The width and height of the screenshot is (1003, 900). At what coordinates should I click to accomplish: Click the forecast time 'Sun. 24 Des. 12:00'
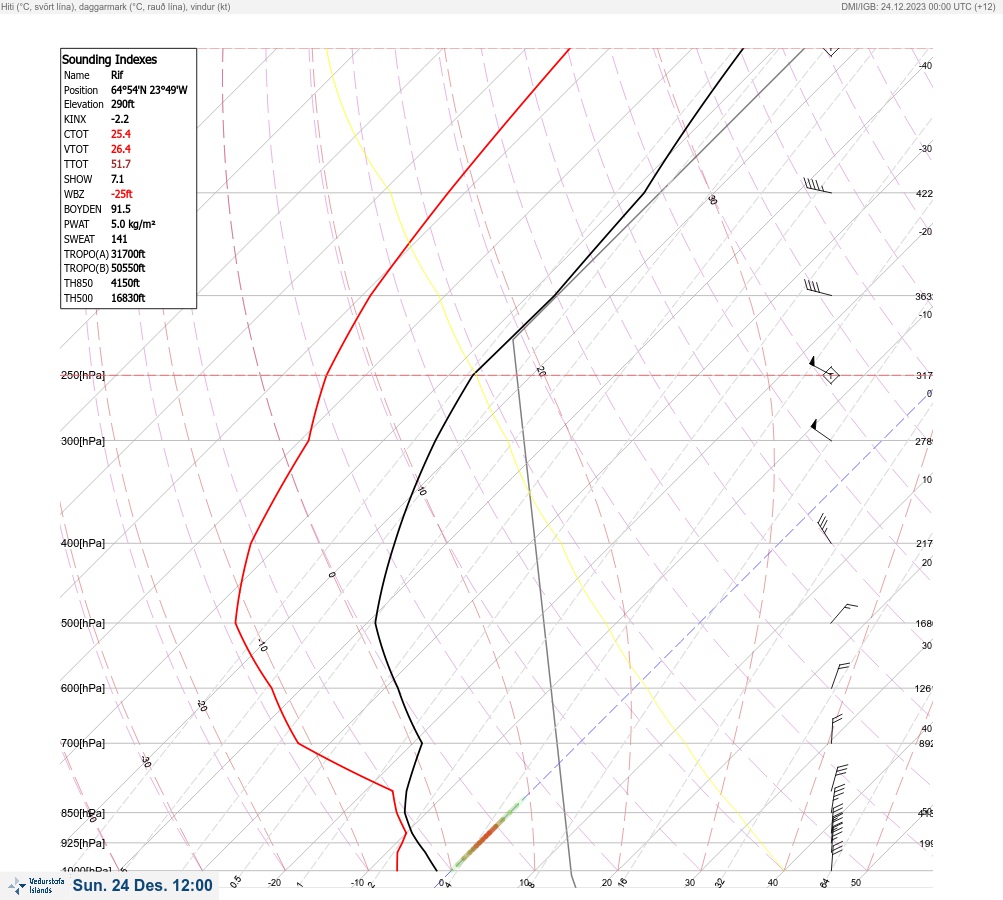(142, 885)
